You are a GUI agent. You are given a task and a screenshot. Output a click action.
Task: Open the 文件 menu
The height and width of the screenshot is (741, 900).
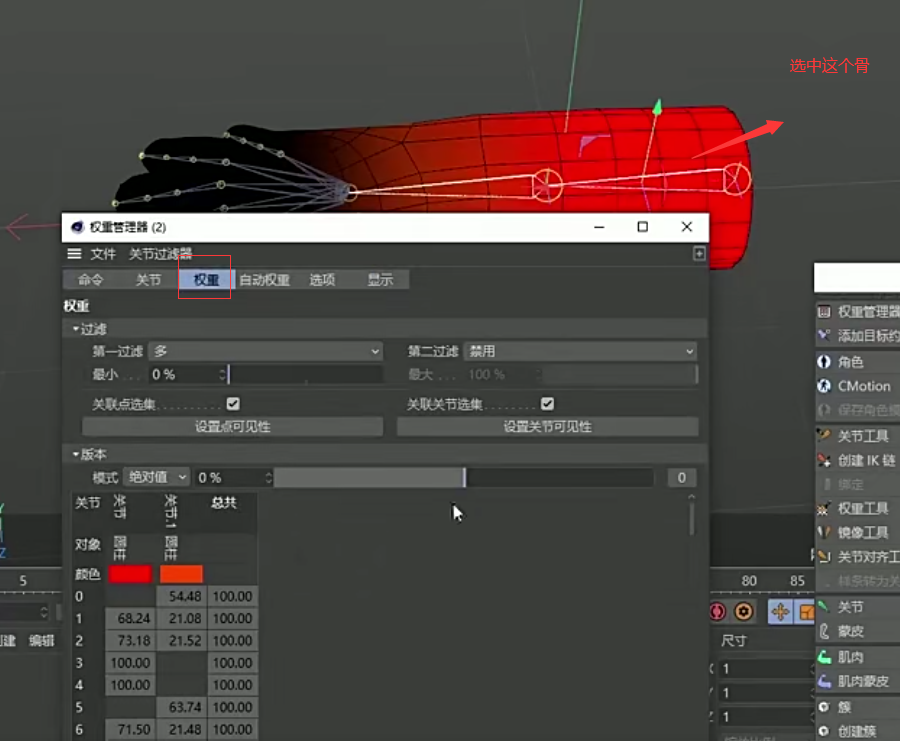[103, 254]
